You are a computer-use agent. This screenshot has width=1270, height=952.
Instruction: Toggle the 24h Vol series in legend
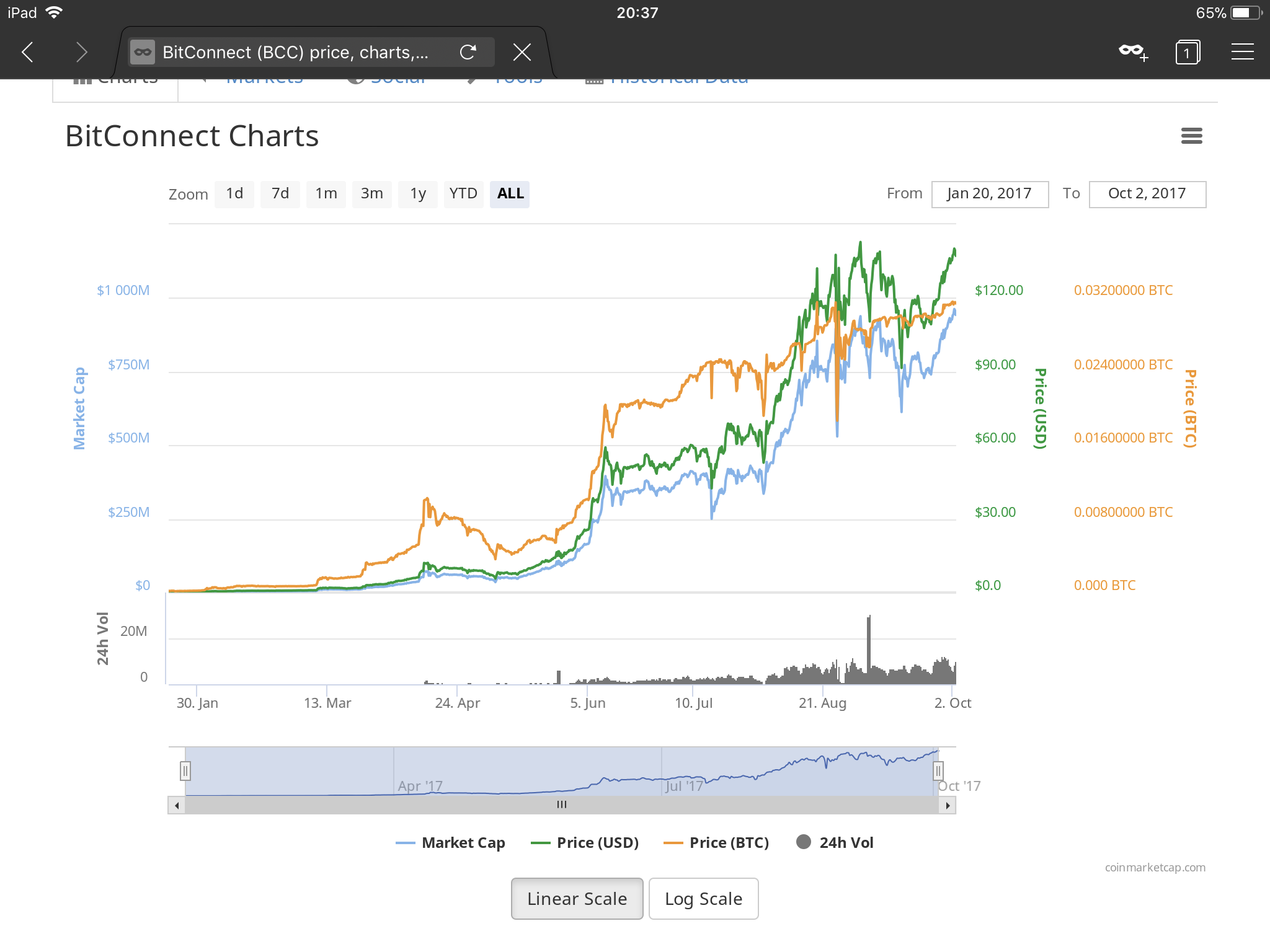(x=835, y=843)
